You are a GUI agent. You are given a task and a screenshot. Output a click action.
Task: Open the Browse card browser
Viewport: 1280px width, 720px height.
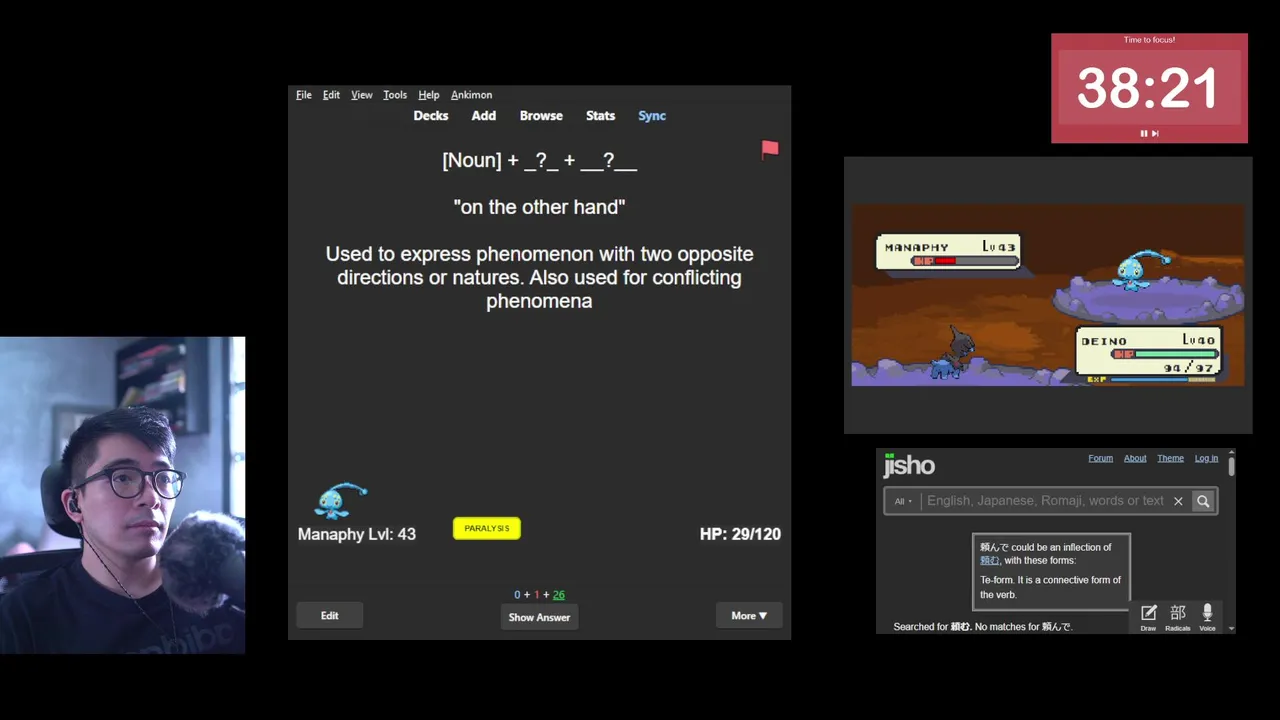click(x=541, y=116)
